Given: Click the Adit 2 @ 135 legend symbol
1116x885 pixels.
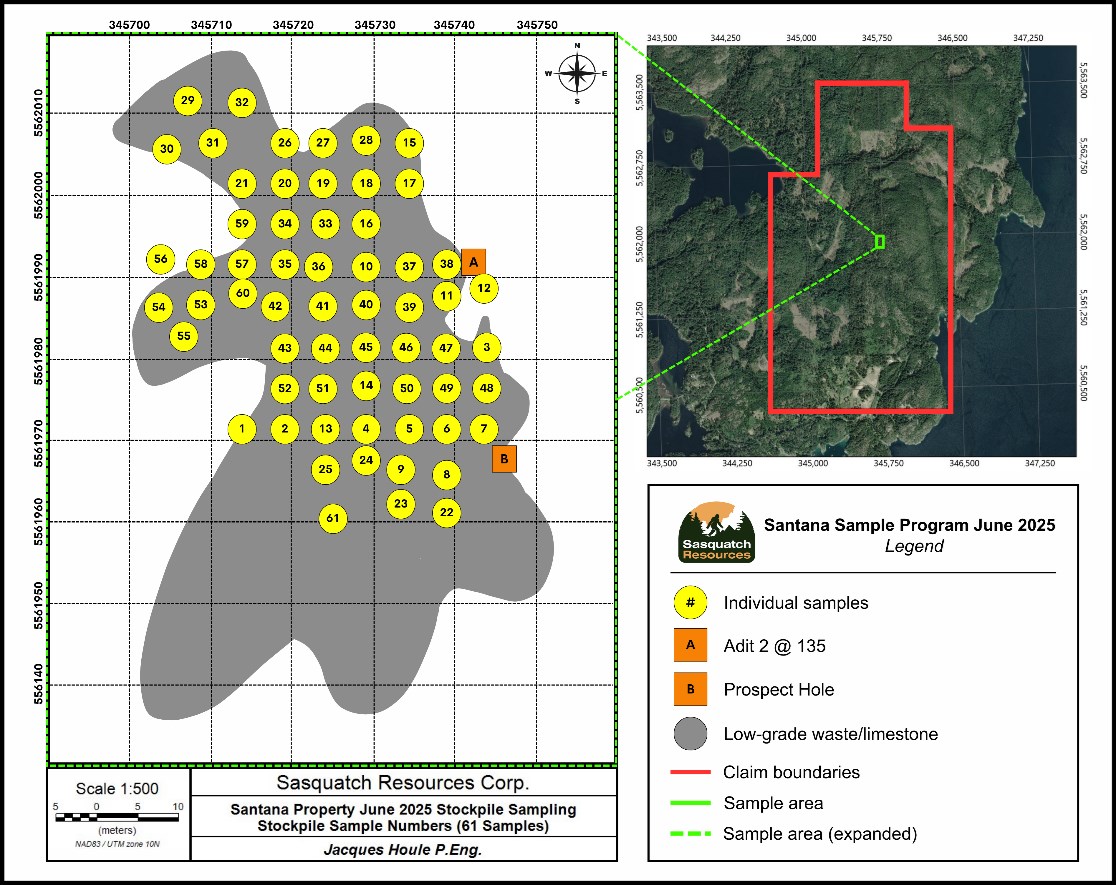Looking at the screenshot, I should [x=691, y=647].
